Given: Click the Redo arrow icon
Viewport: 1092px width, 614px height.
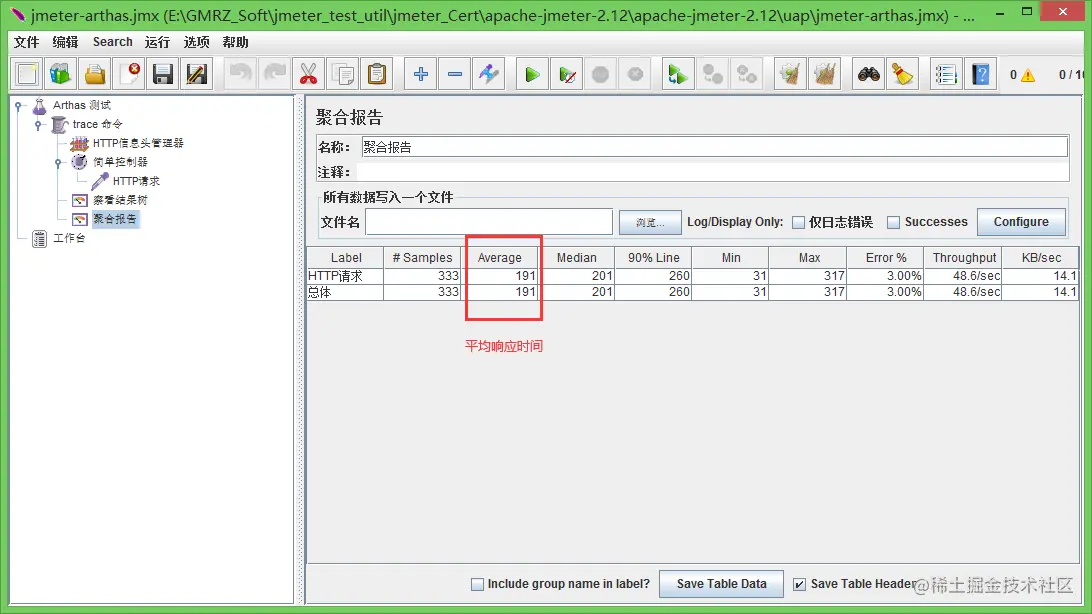Looking at the screenshot, I should (274, 74).
